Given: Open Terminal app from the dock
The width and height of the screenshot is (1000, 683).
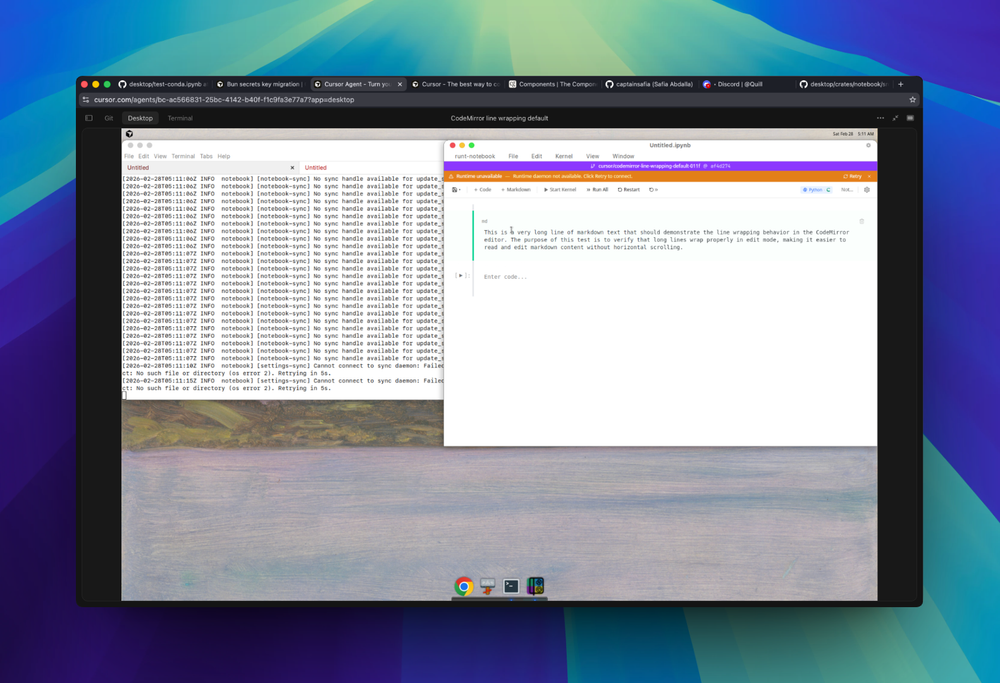Looking at the screenshot, I should pos(511,586).
